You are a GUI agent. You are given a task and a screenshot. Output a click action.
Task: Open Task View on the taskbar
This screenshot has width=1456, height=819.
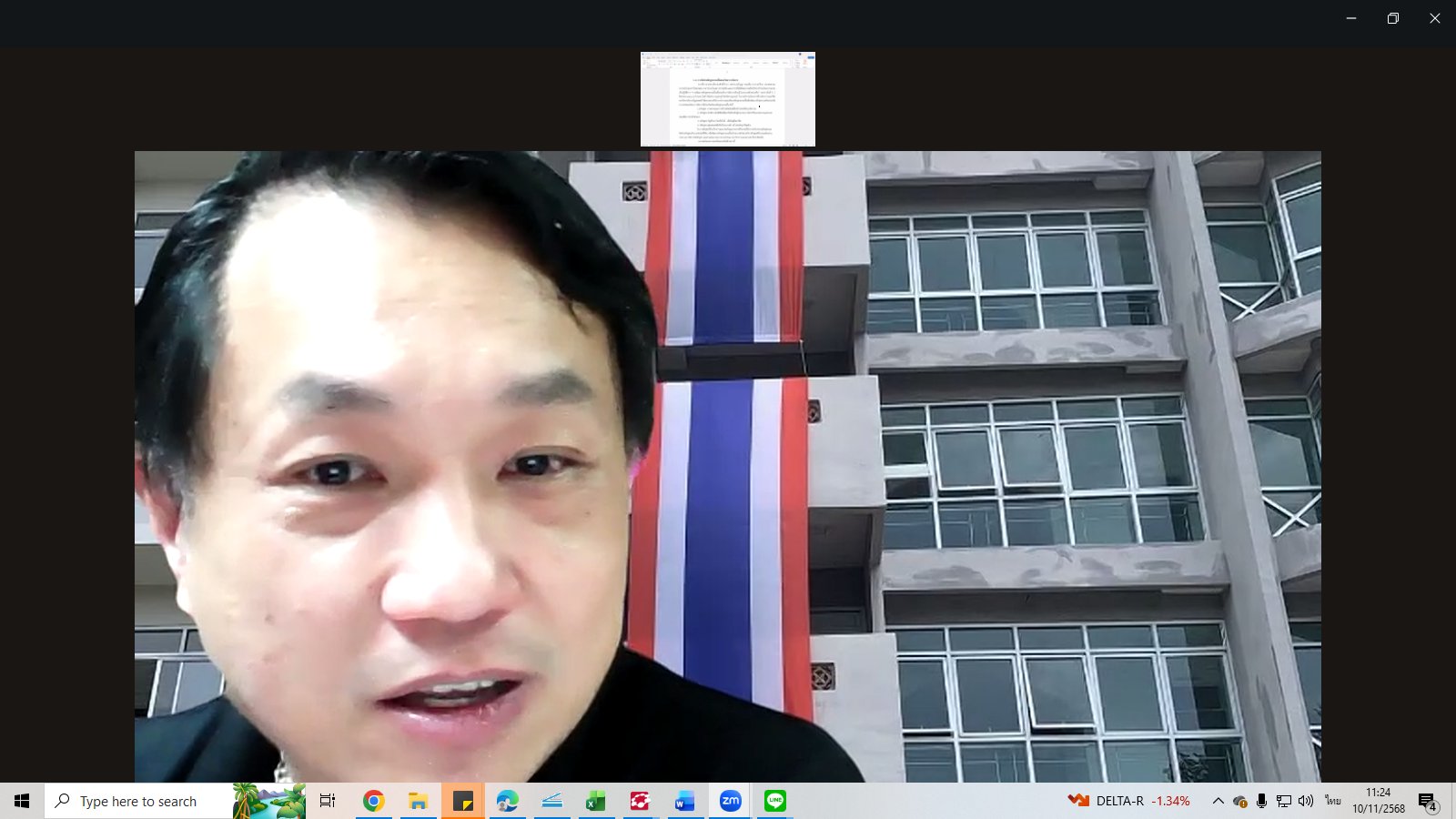click(328, 801)
